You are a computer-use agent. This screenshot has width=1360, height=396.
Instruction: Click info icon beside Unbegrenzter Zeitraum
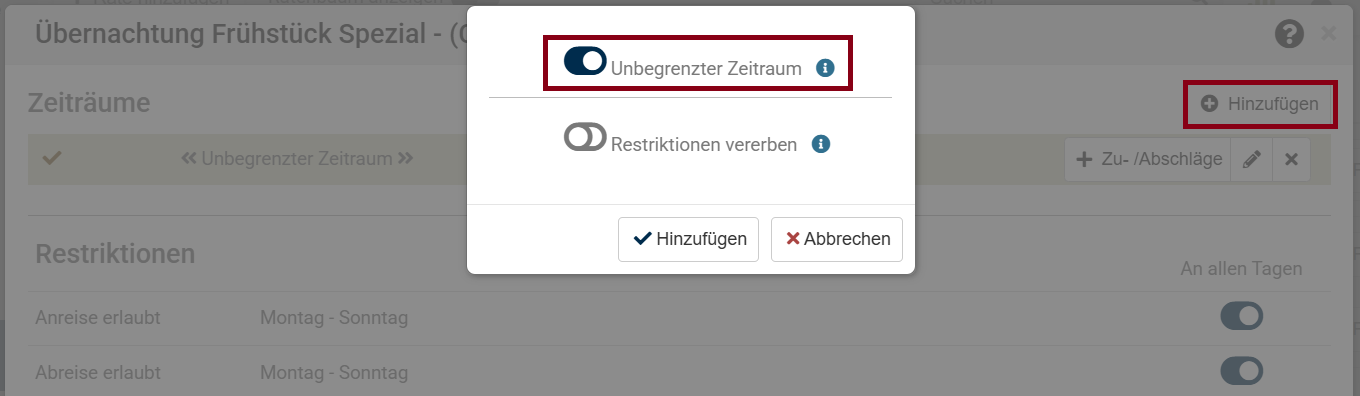pyautogui.click(x=825, y=68)
